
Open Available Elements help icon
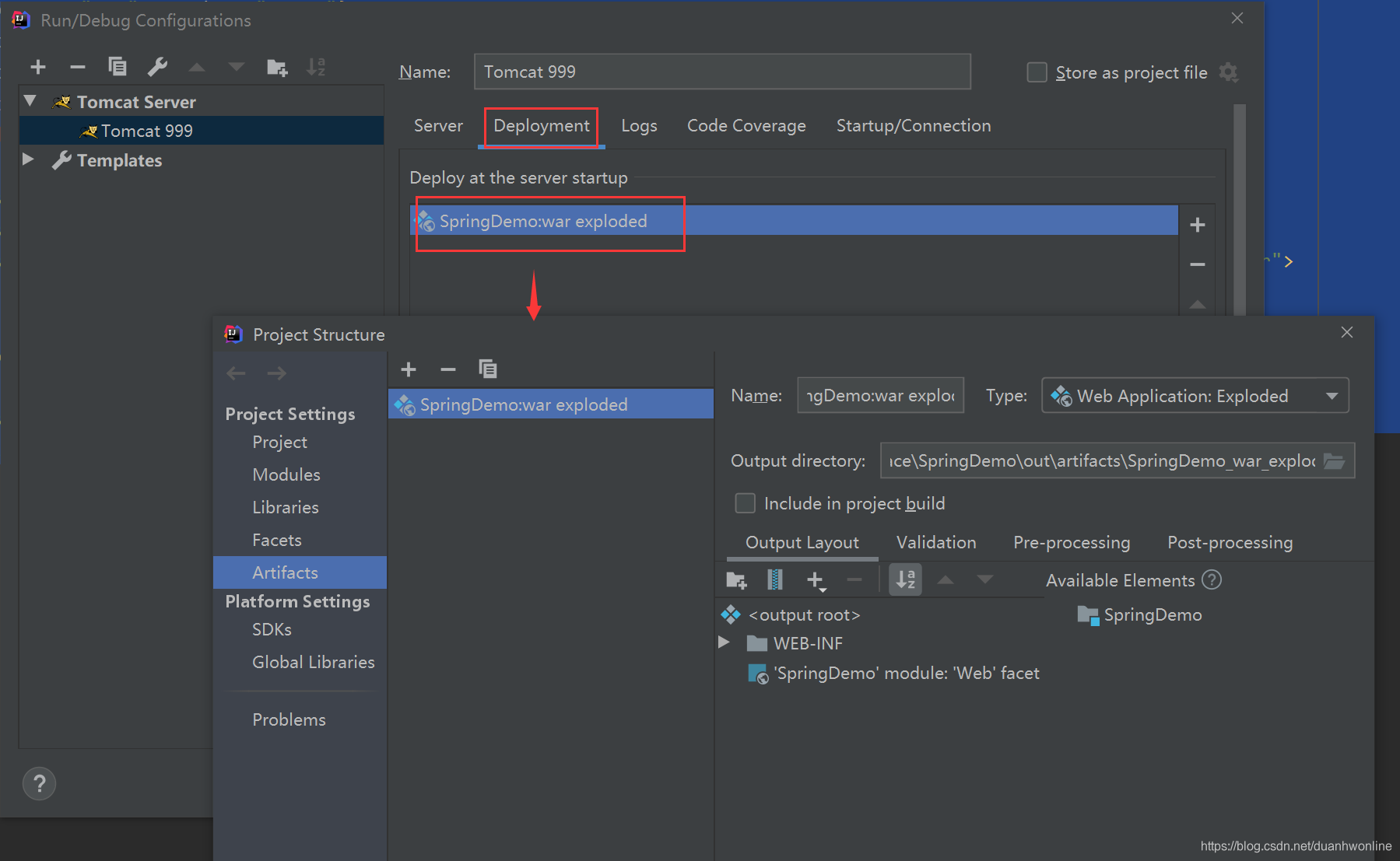1212,579
